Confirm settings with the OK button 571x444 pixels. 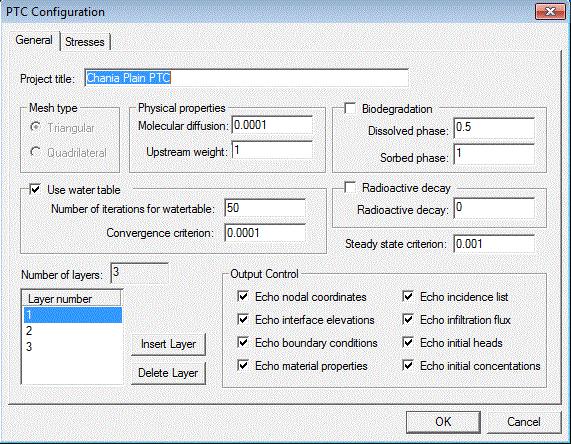click(443, 422)
